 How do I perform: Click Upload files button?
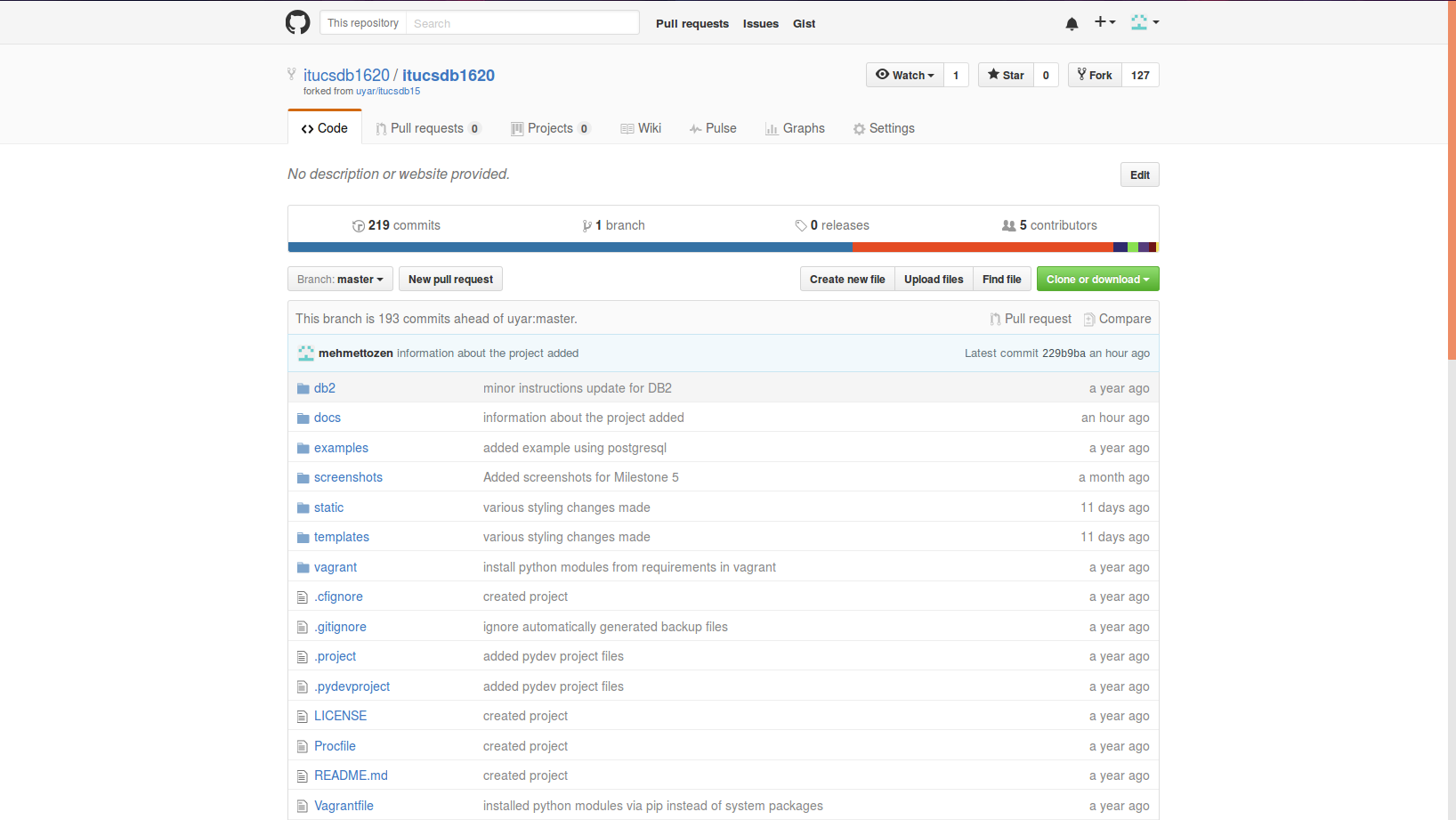934,279
